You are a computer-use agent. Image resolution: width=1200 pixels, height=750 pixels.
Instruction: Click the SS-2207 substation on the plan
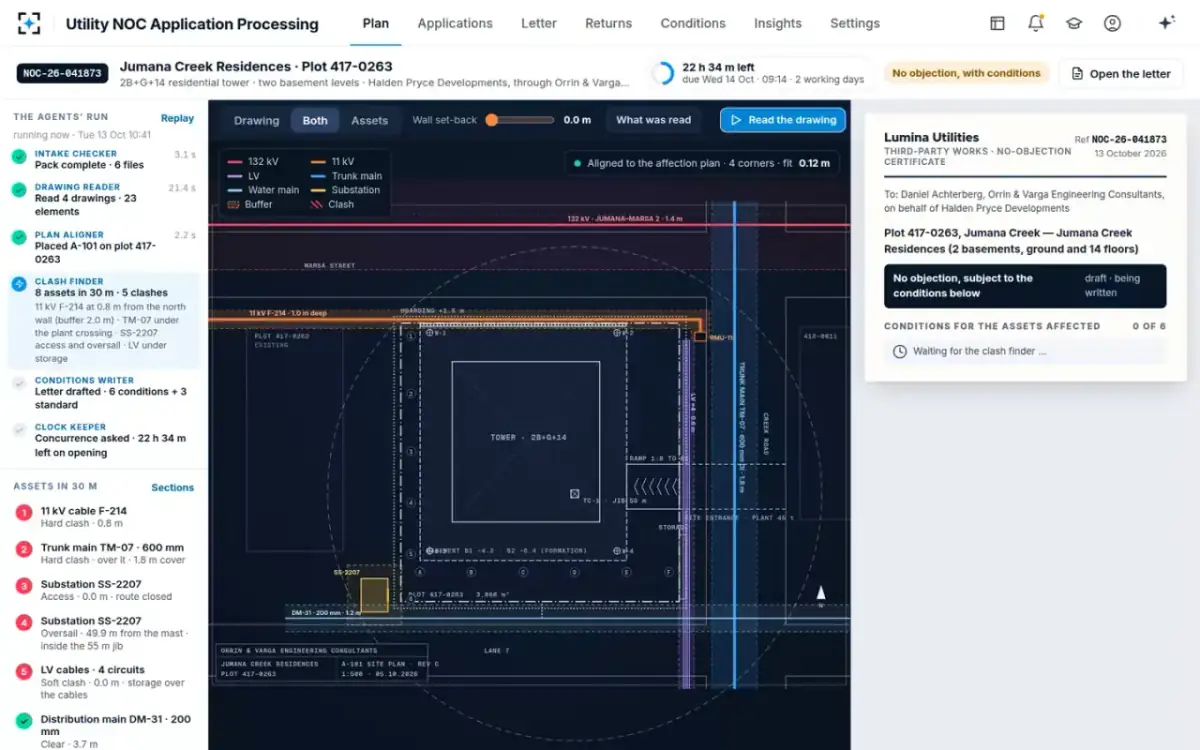coord(374,594)
